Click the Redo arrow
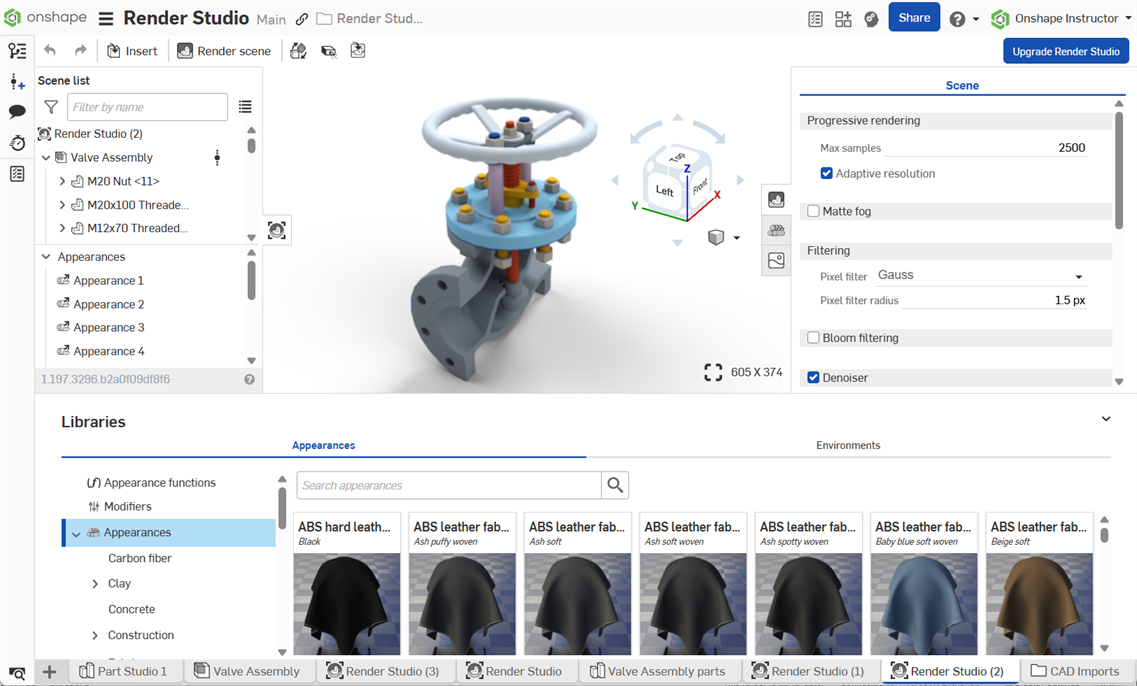This screenshot has height=686, width=1137. click(x=80, y=51)
